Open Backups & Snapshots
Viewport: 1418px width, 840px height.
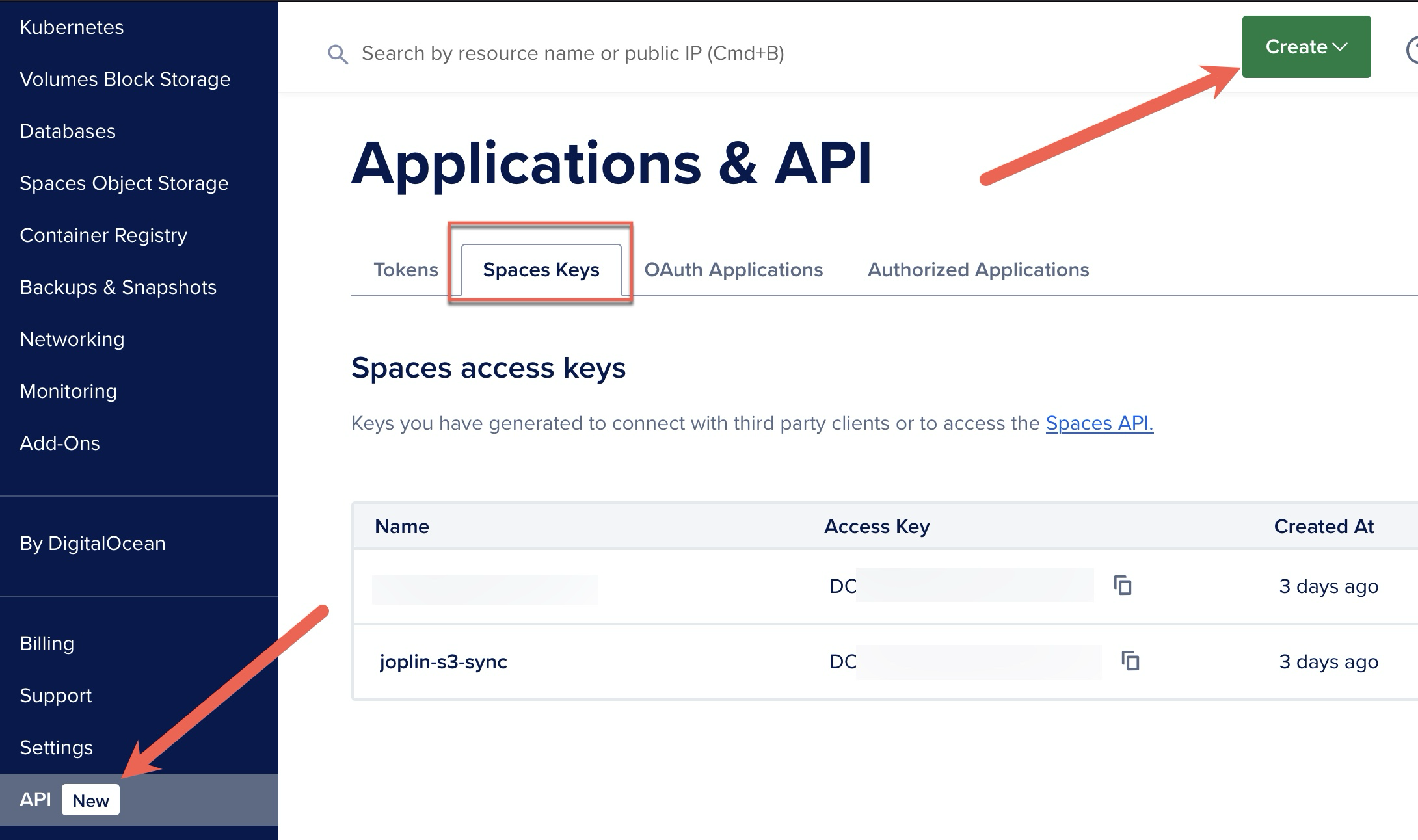coord(118,287)
